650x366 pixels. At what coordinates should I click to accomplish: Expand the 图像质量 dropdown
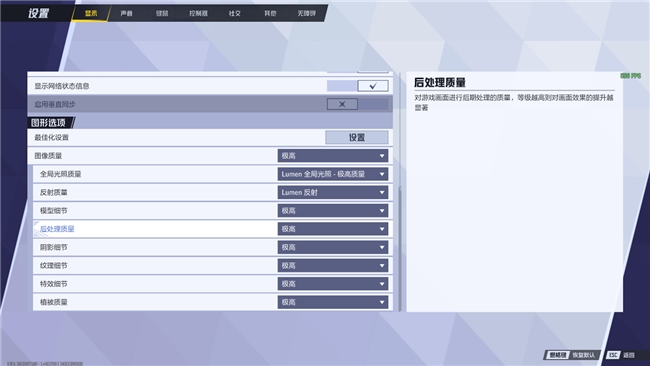[x=333, y=156]
